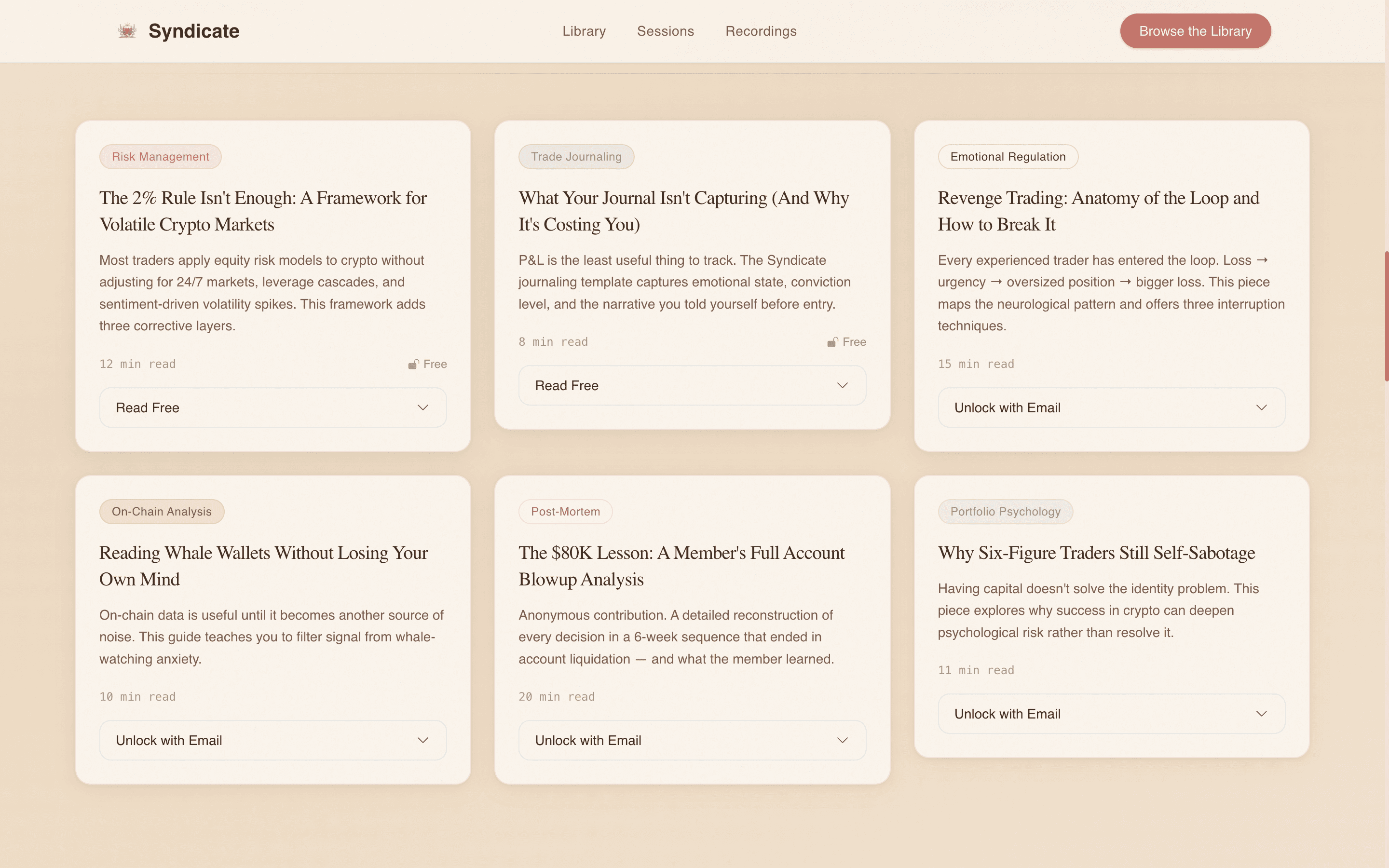Click the '12 min read' label
The height and width of the screenshot is (868, 1389).
pos(138,364)
